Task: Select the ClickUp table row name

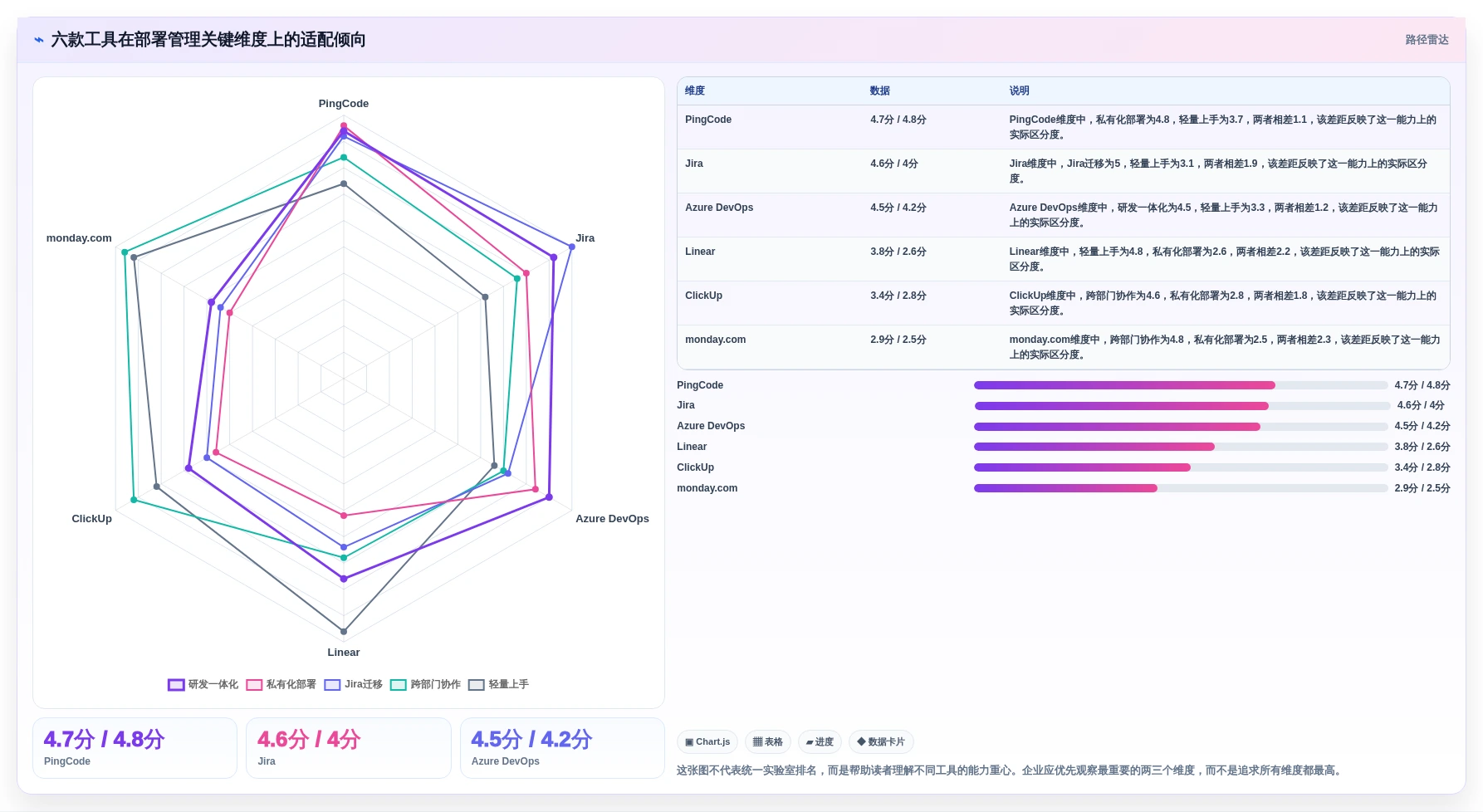Action: [703, 296]
